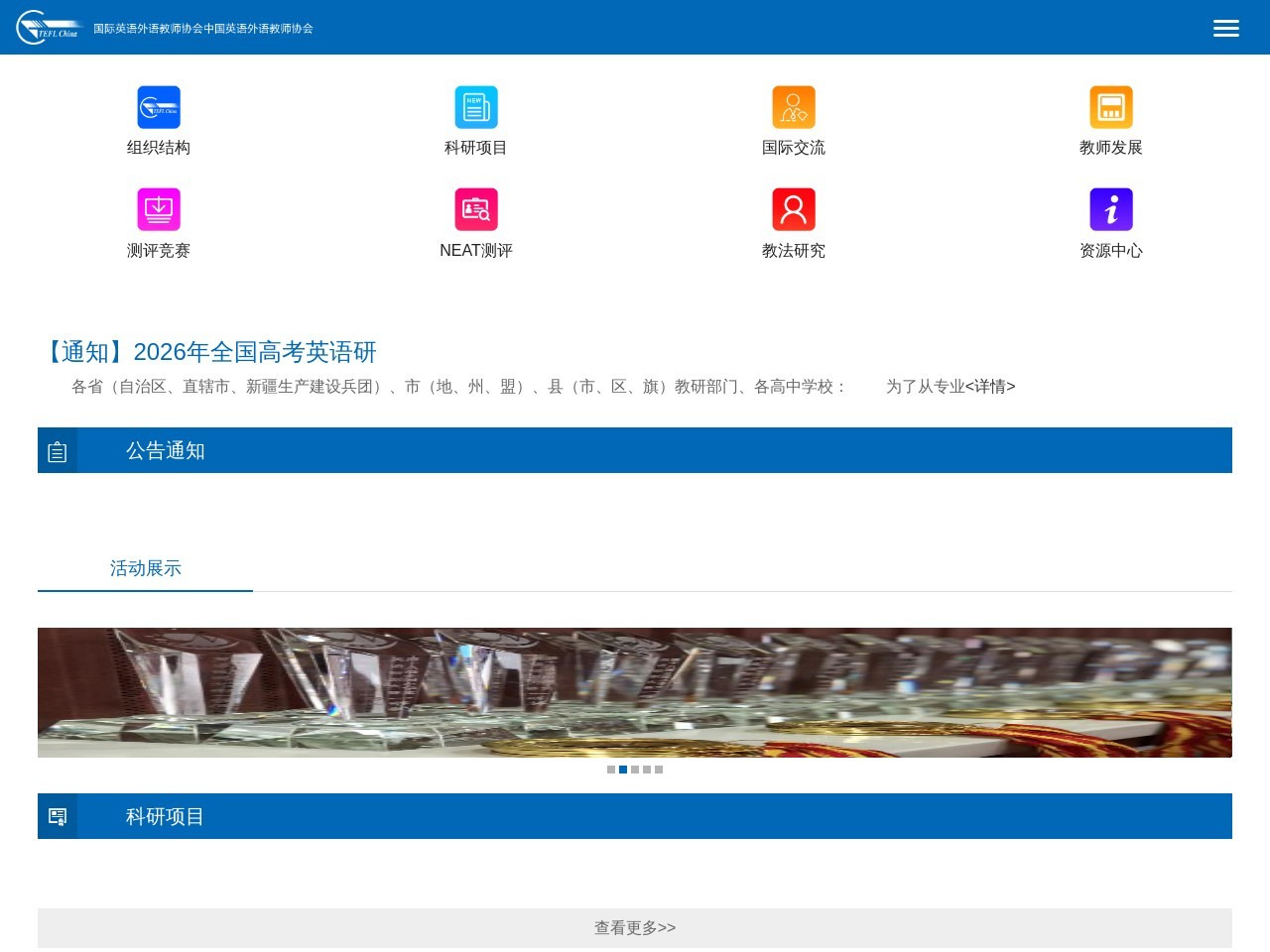This screenshot has width=1270, height=952.
Task: Open the 组织结构 blue icon
Action: coord(159,107)
